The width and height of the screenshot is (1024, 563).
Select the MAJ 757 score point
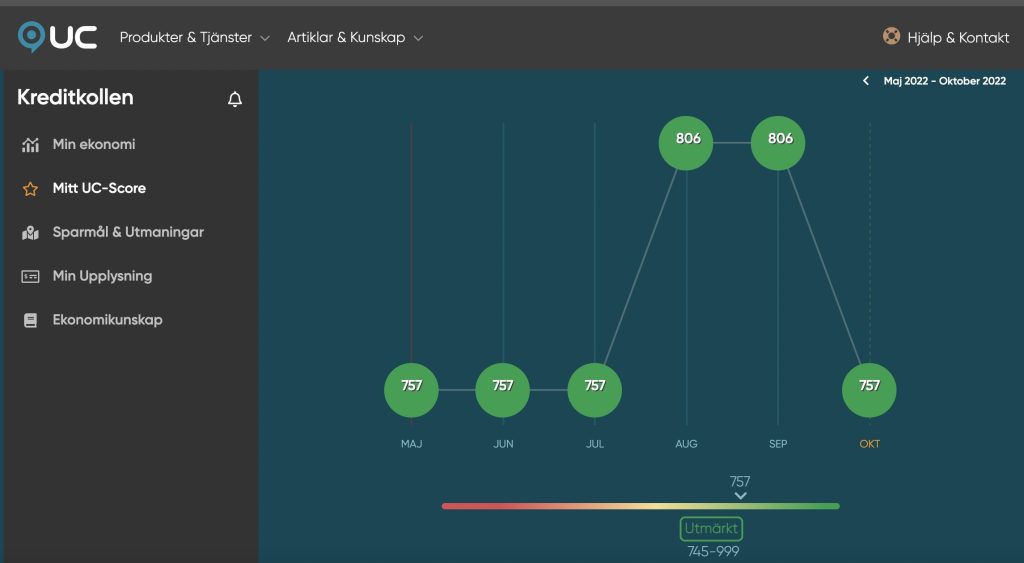tap(411, 390)
